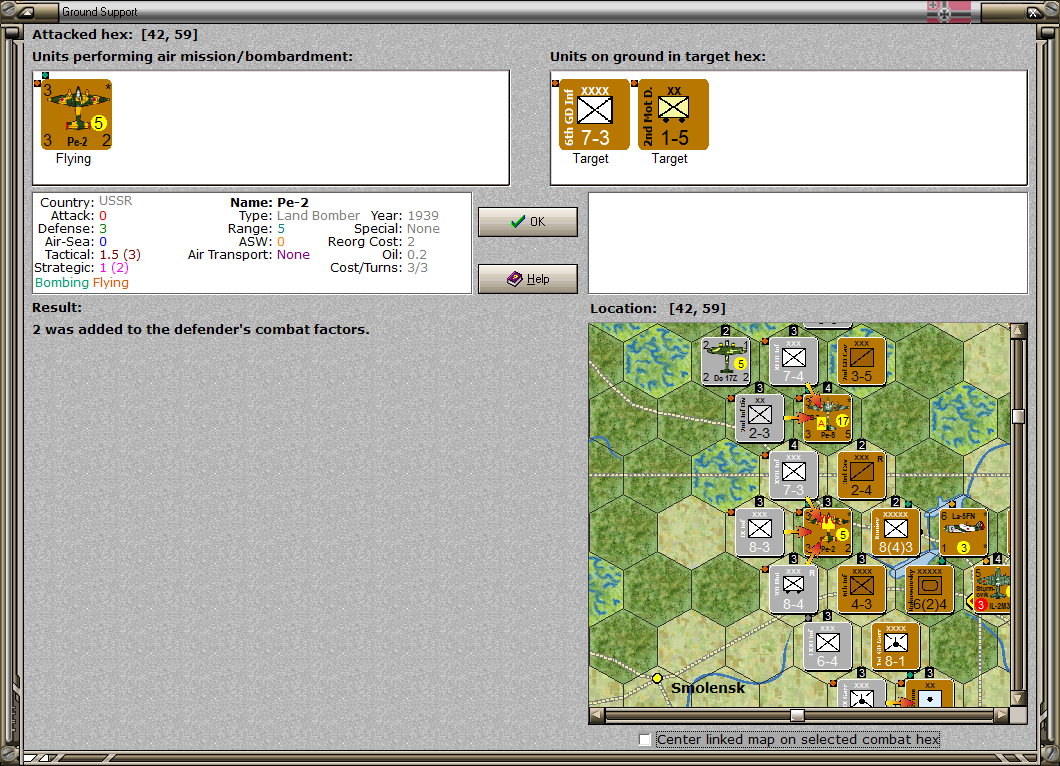This screenshot has width=1060, height=766.
Task: Click the Do 17Z bomber counter on map
Action: [725, 360]
